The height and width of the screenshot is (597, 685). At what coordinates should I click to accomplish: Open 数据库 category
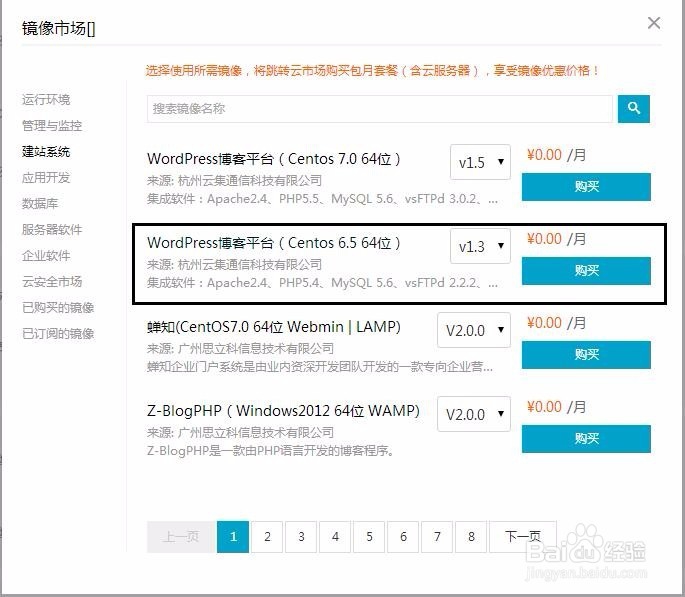point(40,204)
